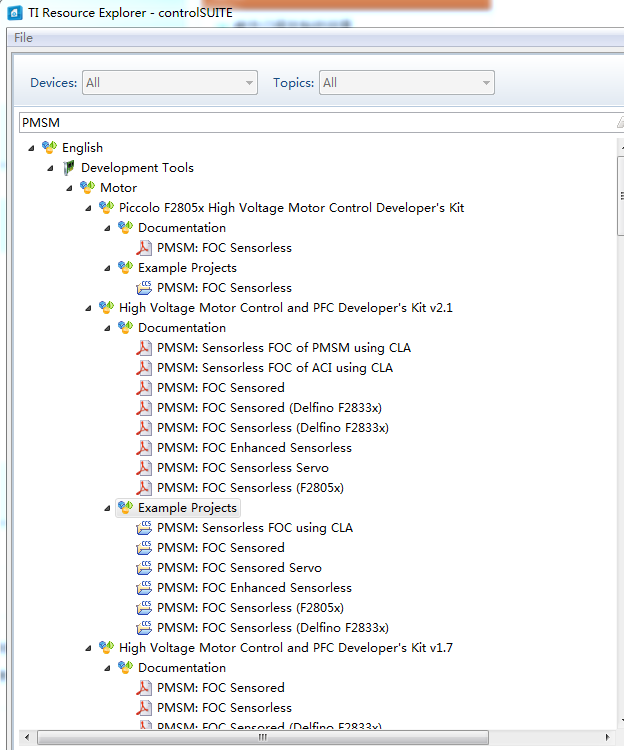Select 'PMSM: Sensorless FOC using CLA' project
The width and height of the screenshot is (624, 750).
point(255,528)
